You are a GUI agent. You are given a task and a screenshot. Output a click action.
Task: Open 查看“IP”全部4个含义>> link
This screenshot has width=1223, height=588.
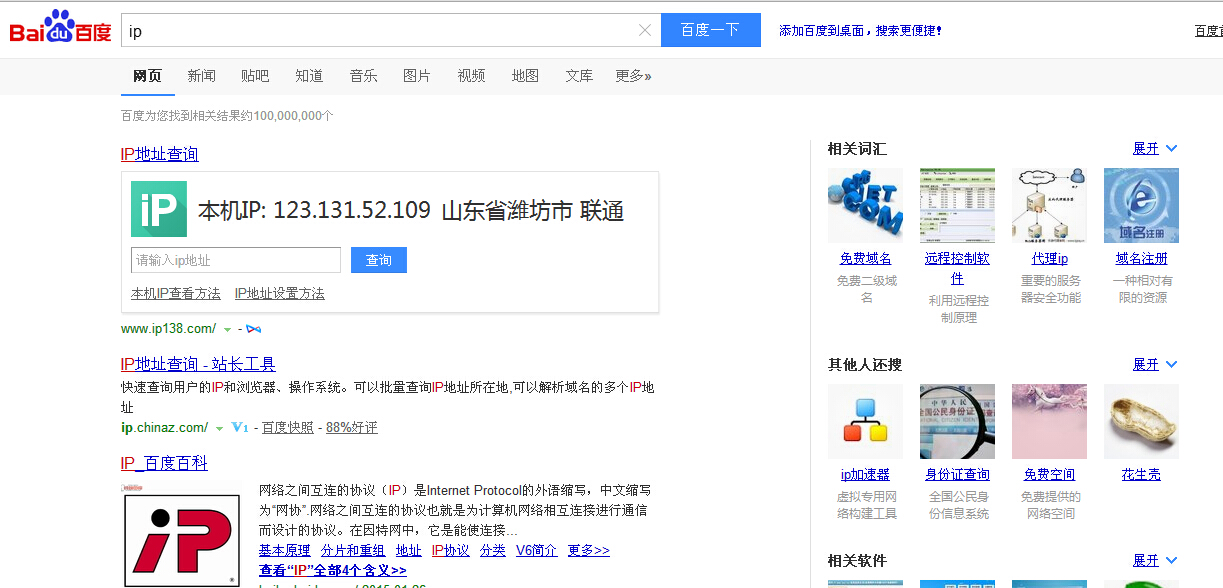333,570
